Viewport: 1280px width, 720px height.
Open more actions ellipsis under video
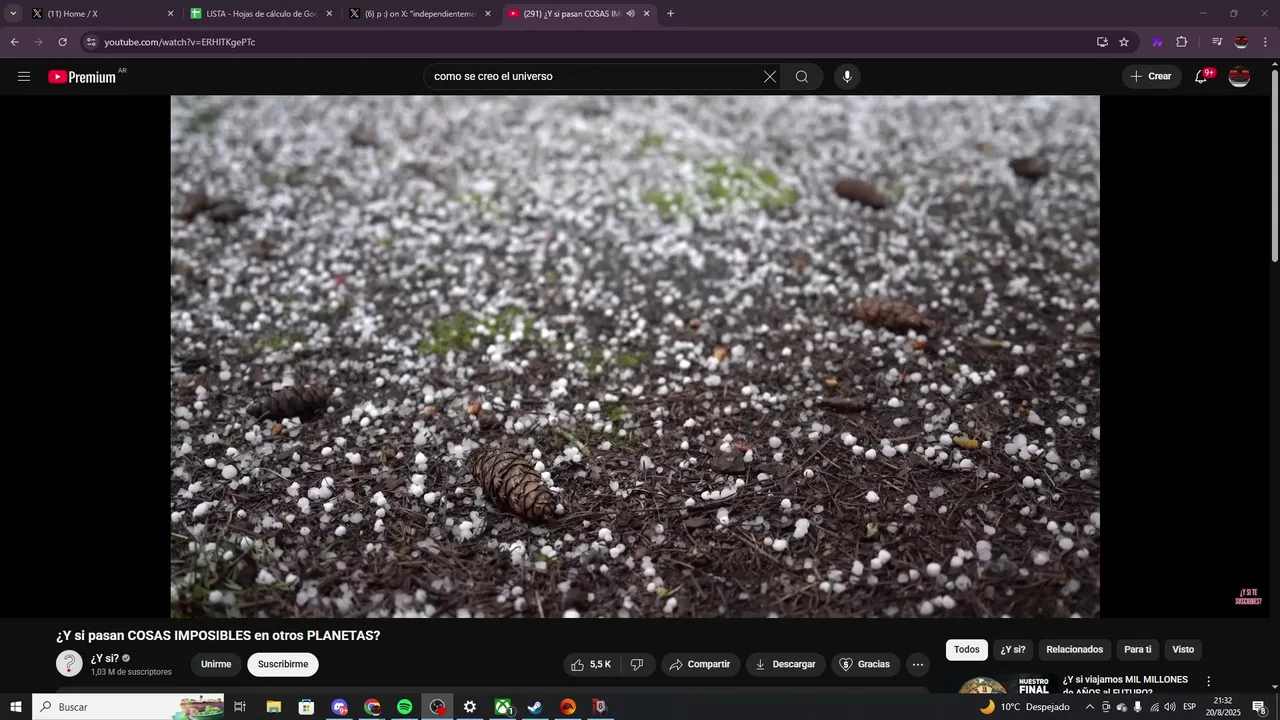click(x=918, y=664)
